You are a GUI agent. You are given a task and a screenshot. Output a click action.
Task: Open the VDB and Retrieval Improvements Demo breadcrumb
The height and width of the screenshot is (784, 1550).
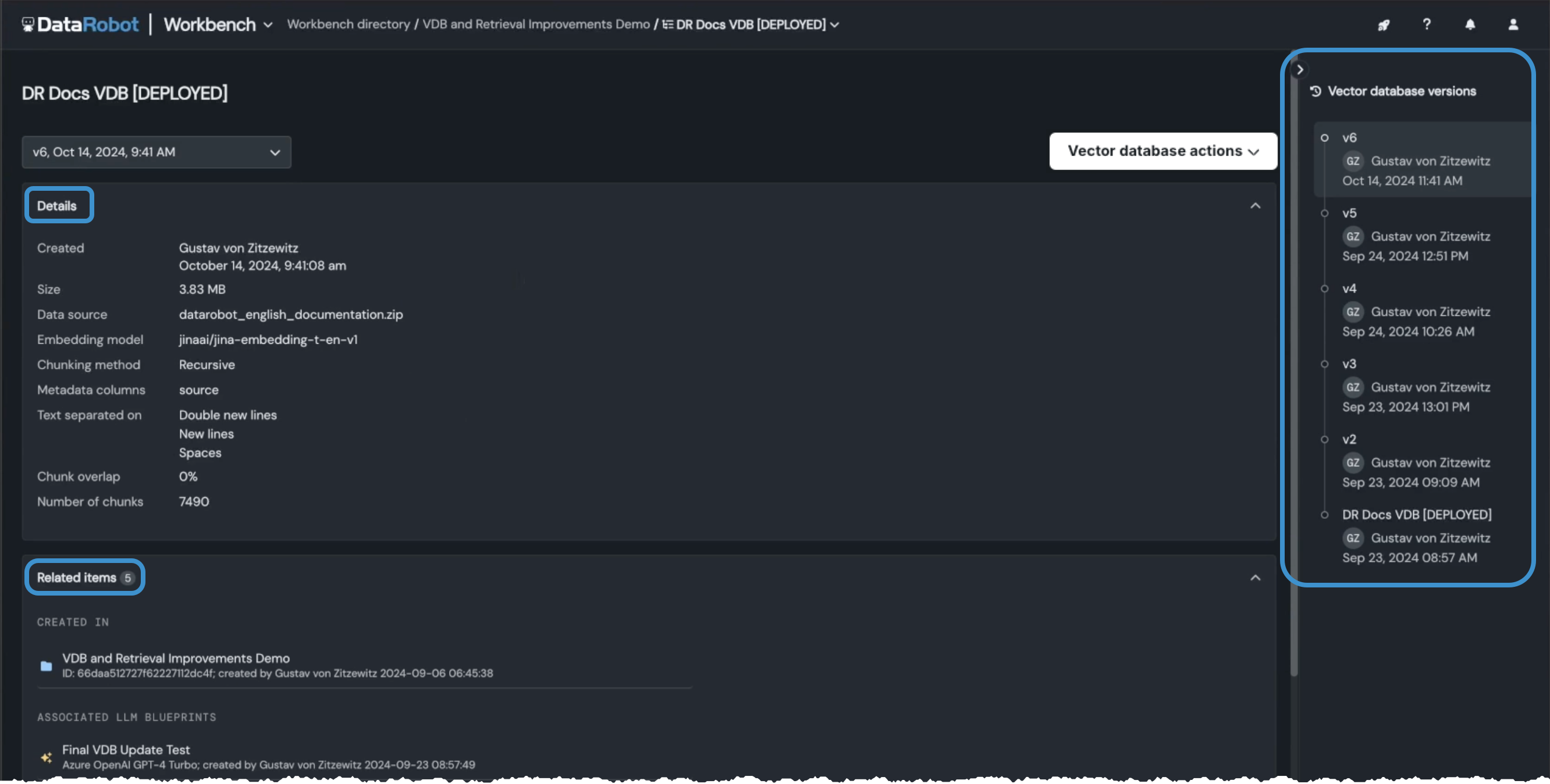coord(535,24)
